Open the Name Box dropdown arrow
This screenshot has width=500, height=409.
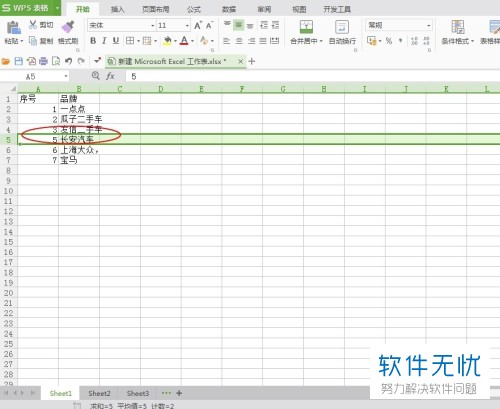coord(66,76)
